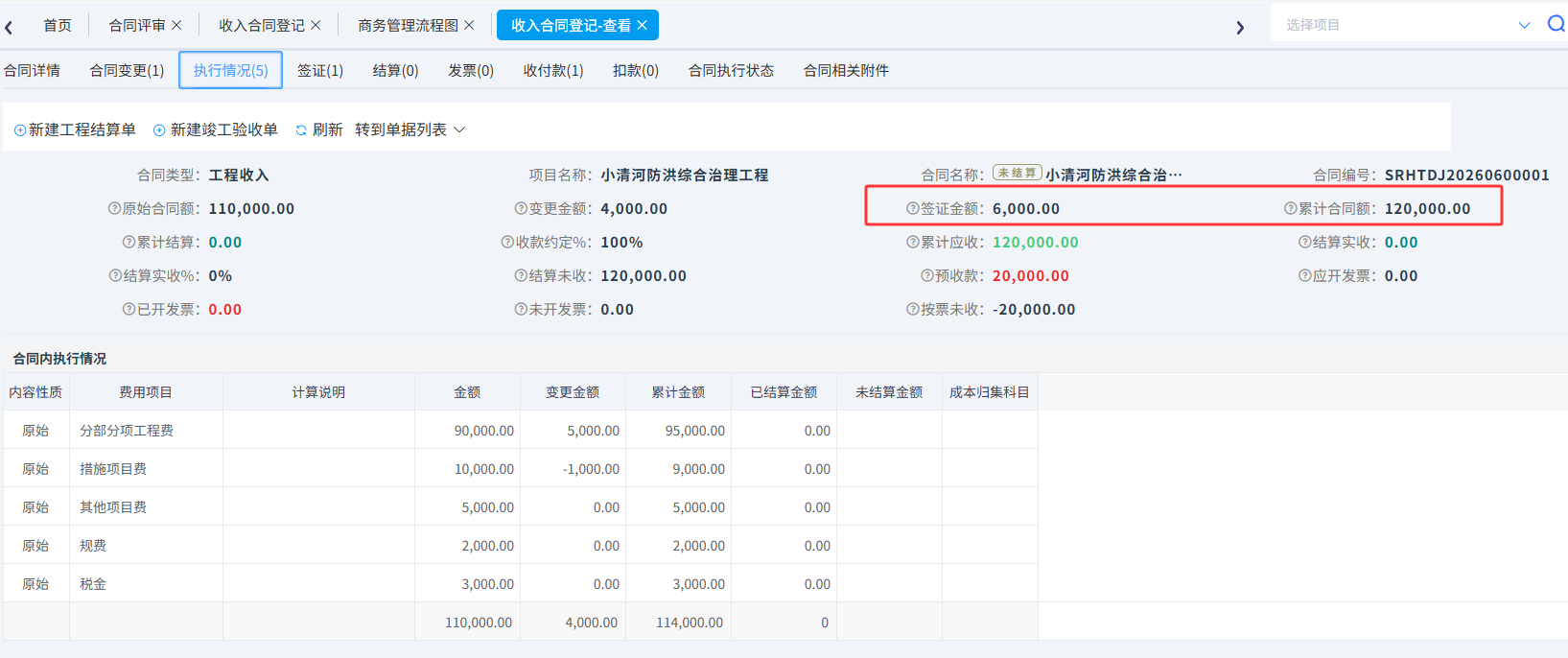1568x658 pixels.
Task: Click the 刷新 refresh icon
Action: click(301, 130)
